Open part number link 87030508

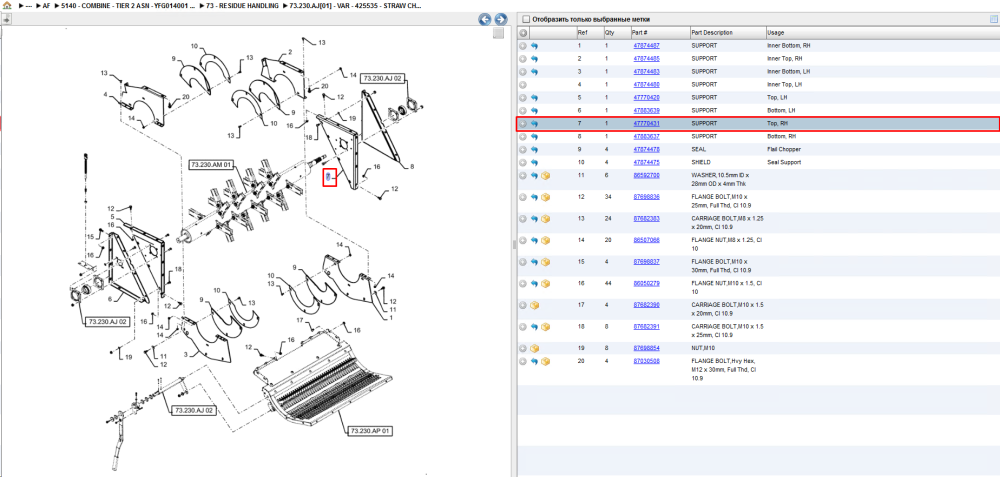646,361
